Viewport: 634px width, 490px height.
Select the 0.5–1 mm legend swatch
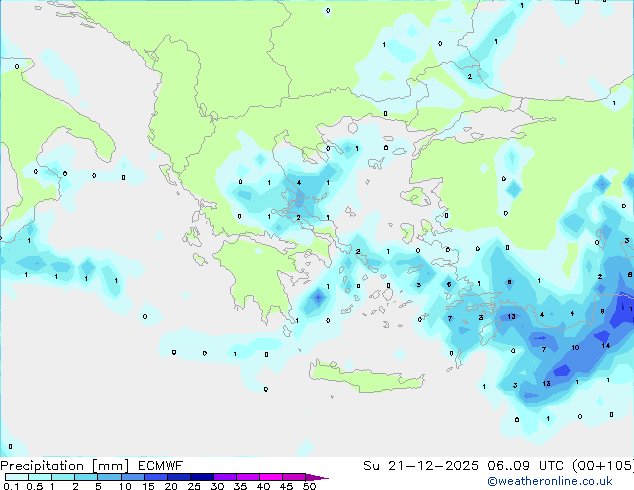[x=40, y=477]
